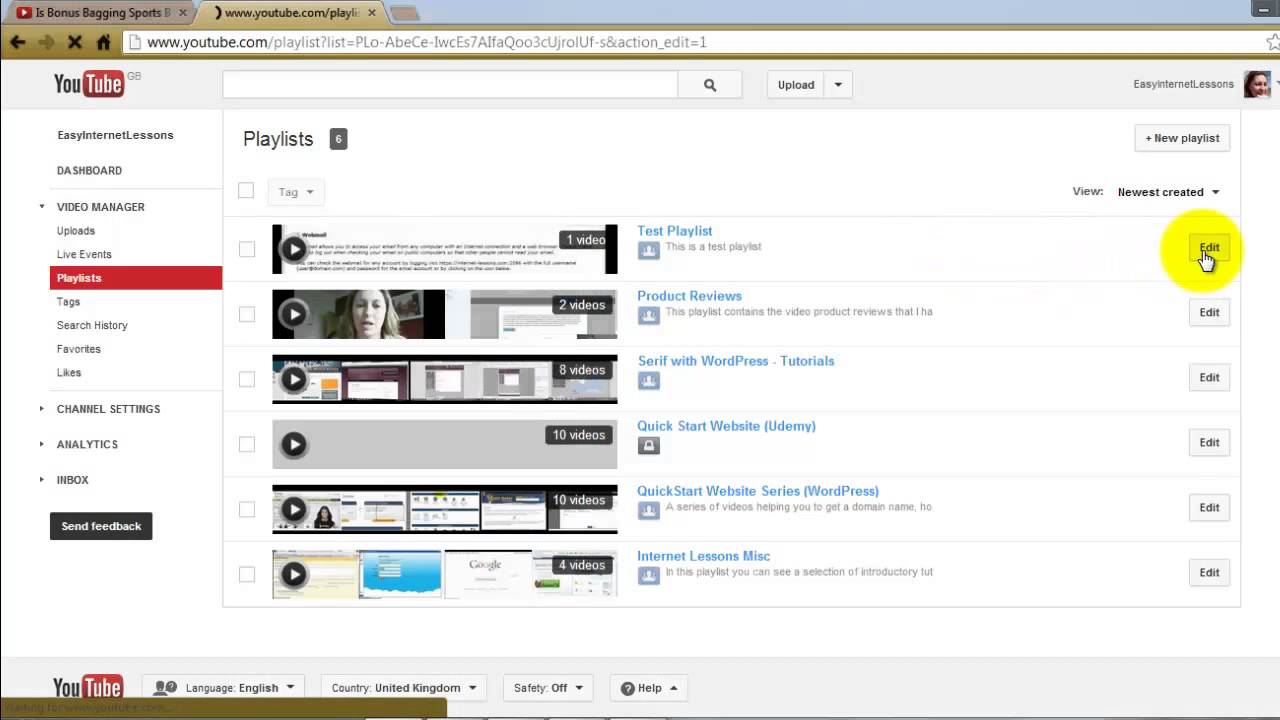This screenshot has width=1280, height=720.
Task: Open the Newest created view dropdown
Action: (1168, 192)
